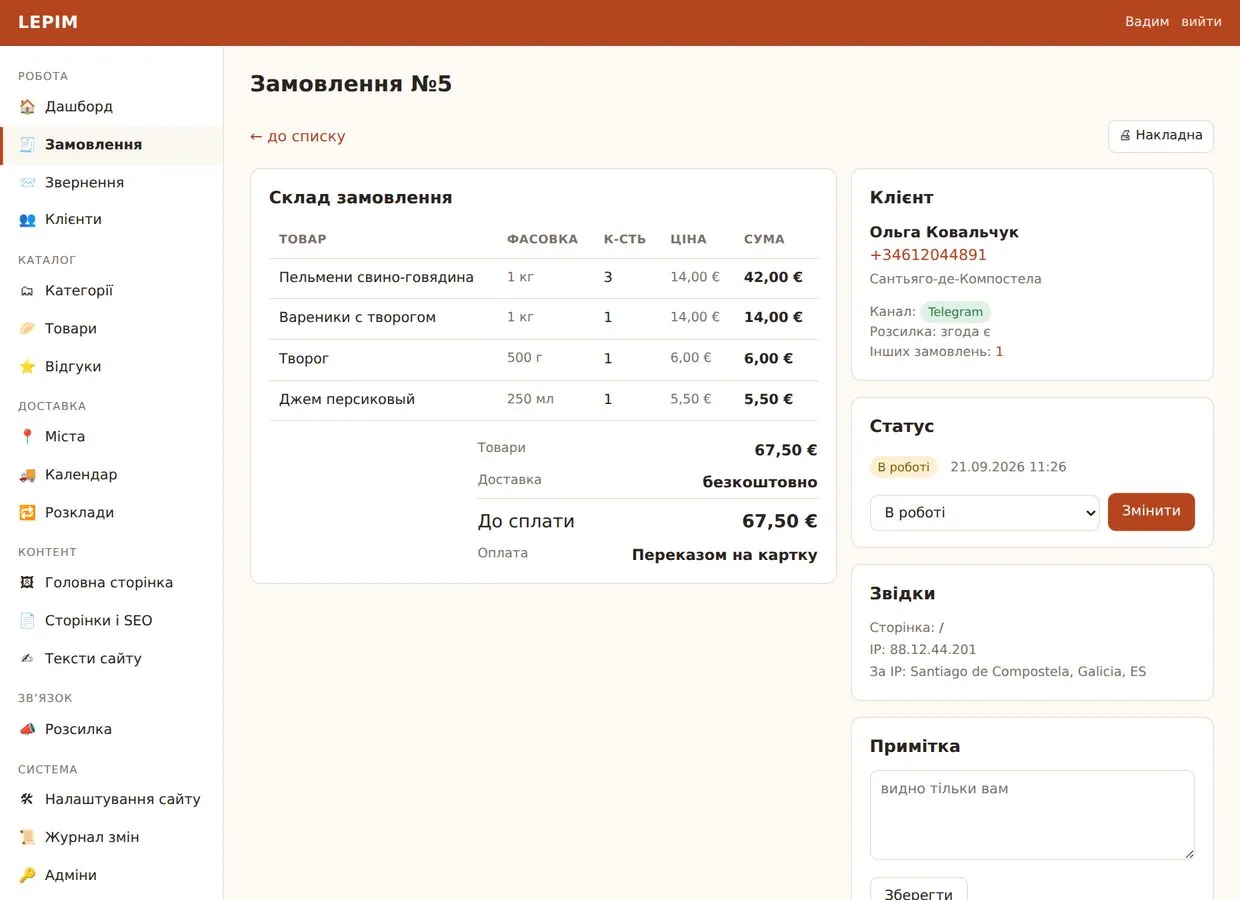Click the 'Переказом на картку' payment text
This screenshot has height=900, width=1240.
(x=725, y=555)
